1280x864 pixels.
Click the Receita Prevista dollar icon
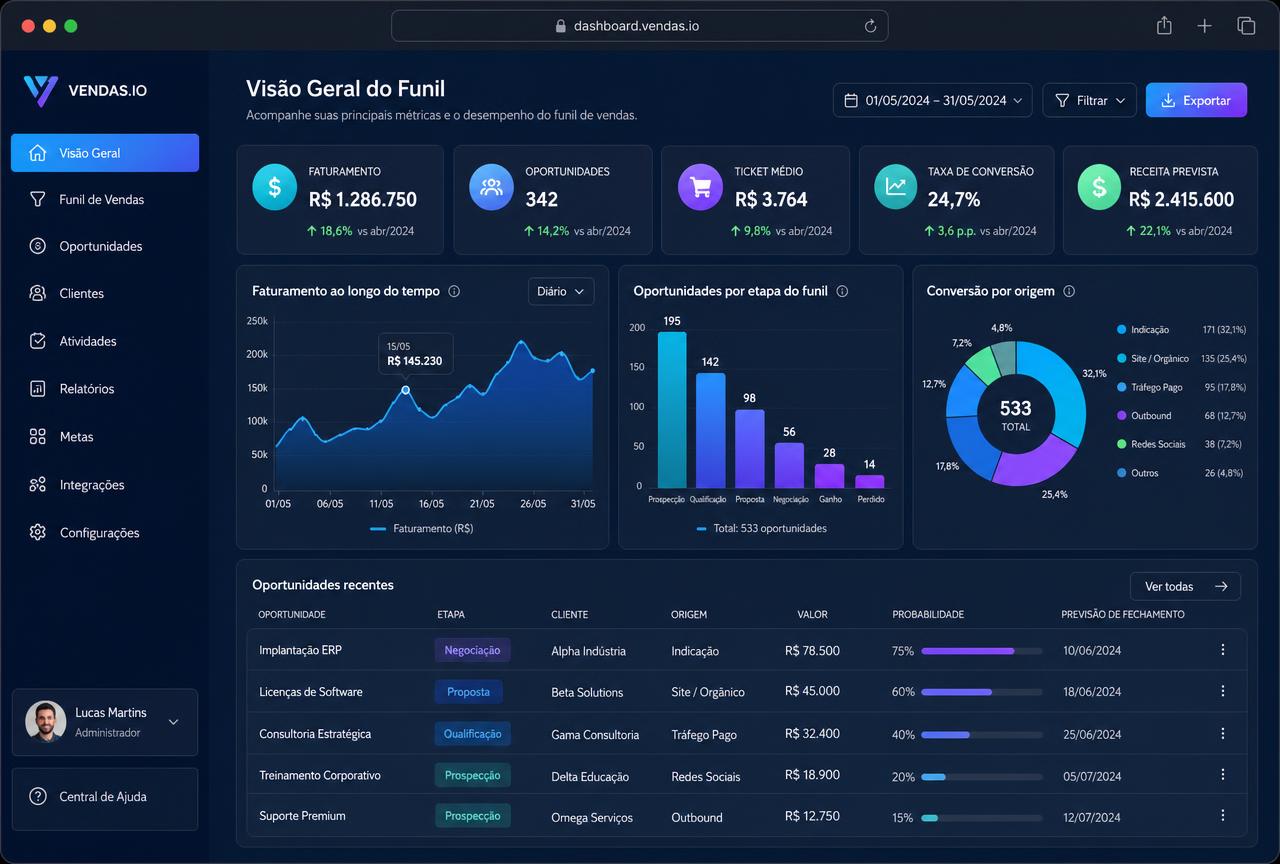1099,187
